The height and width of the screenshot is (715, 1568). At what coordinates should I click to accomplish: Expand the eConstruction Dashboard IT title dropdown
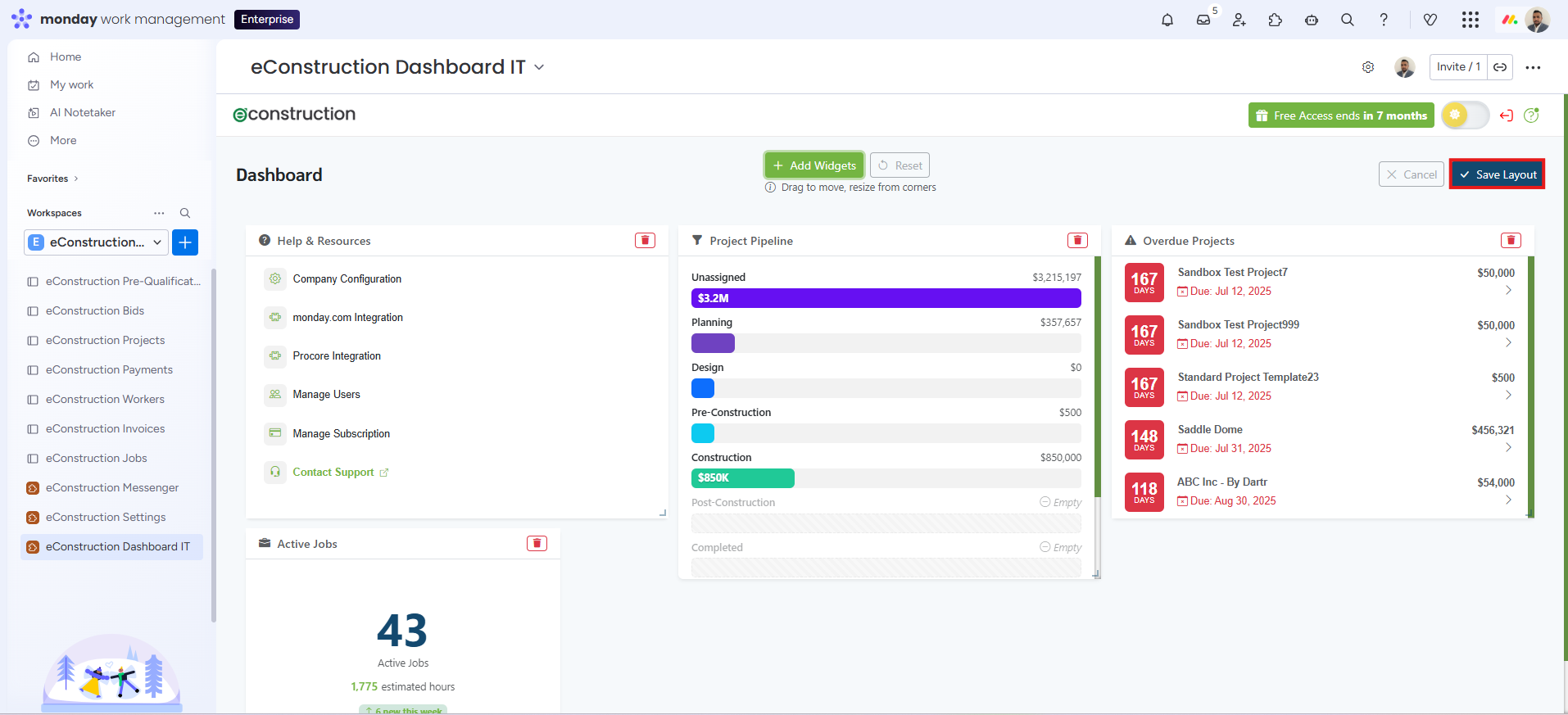(x=539, y=67)
